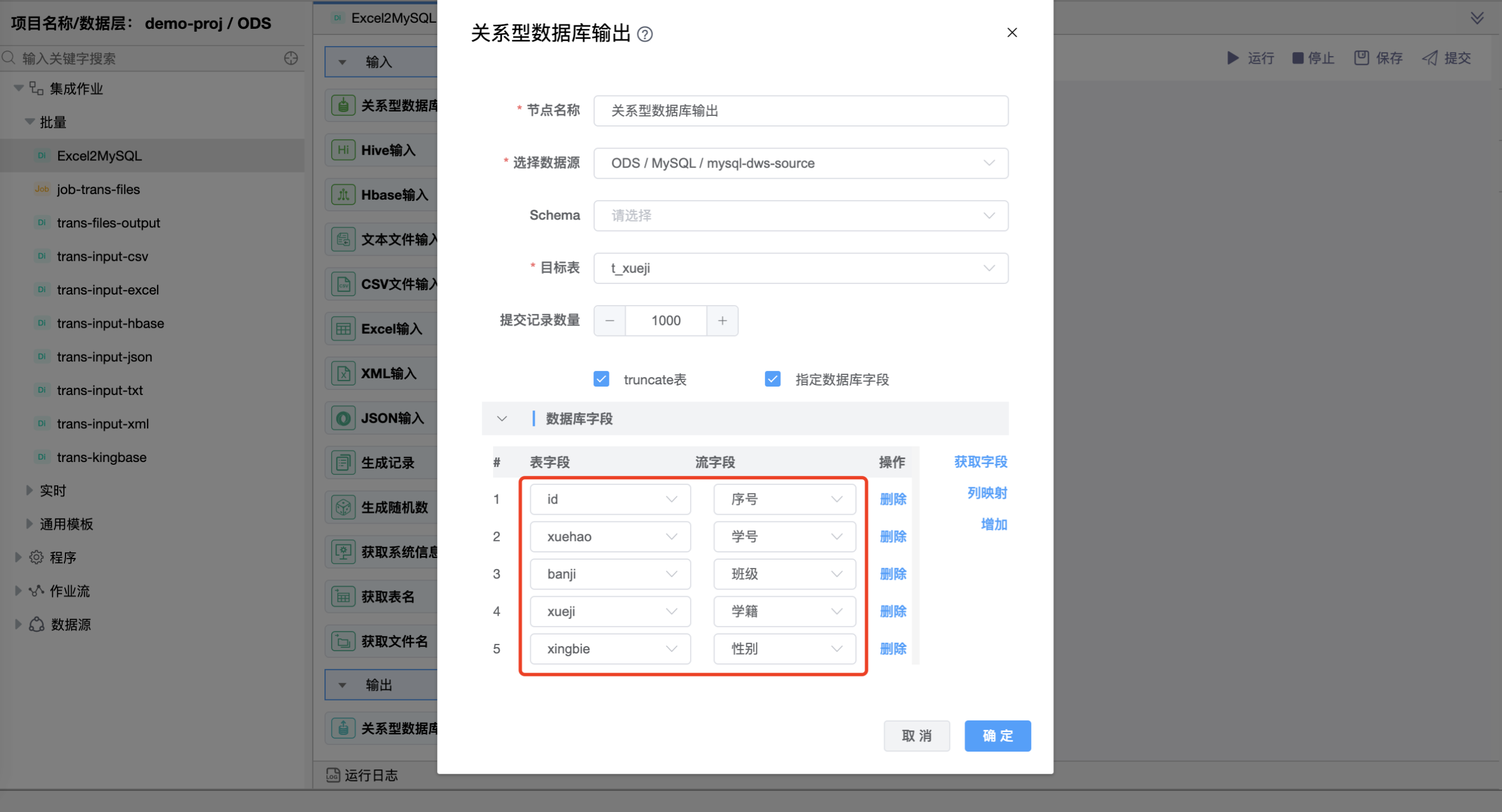The width and height of the screenshot is (1502, 812).
Task: Increase 提交记录数量 with plus button
Action: 722,321
